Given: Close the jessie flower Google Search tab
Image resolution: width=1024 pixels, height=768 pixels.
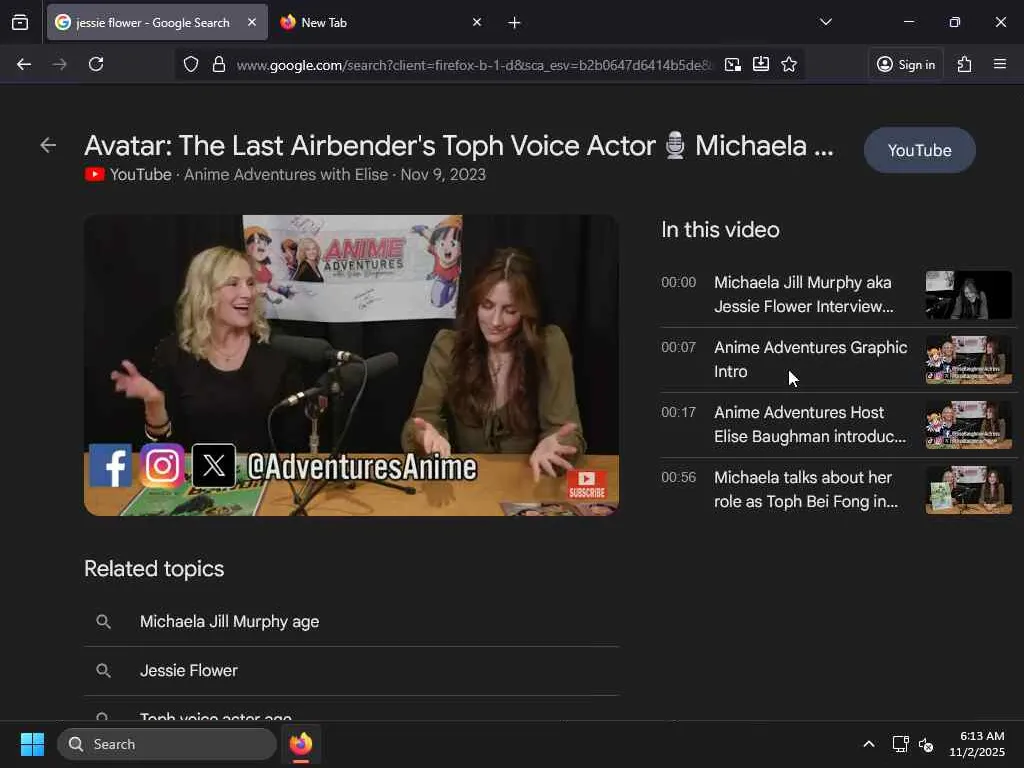Looking at the screenshot, I should [x=251, y=22].
